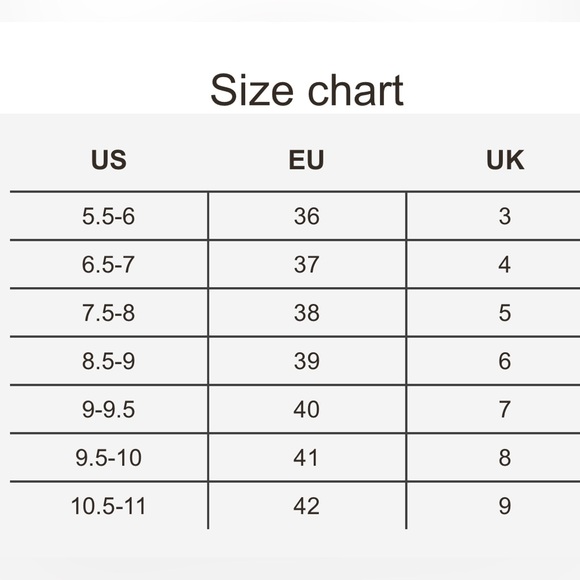580x580 pixels.
Task: Select the US column header
Action: [109, 160]
